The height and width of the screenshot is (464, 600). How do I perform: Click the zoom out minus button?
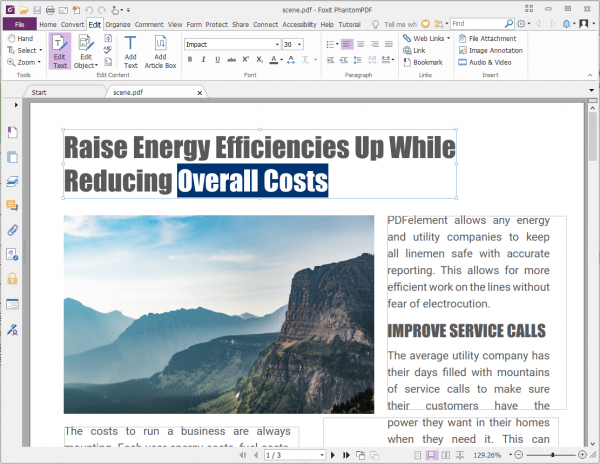click(x=519, y=455)
